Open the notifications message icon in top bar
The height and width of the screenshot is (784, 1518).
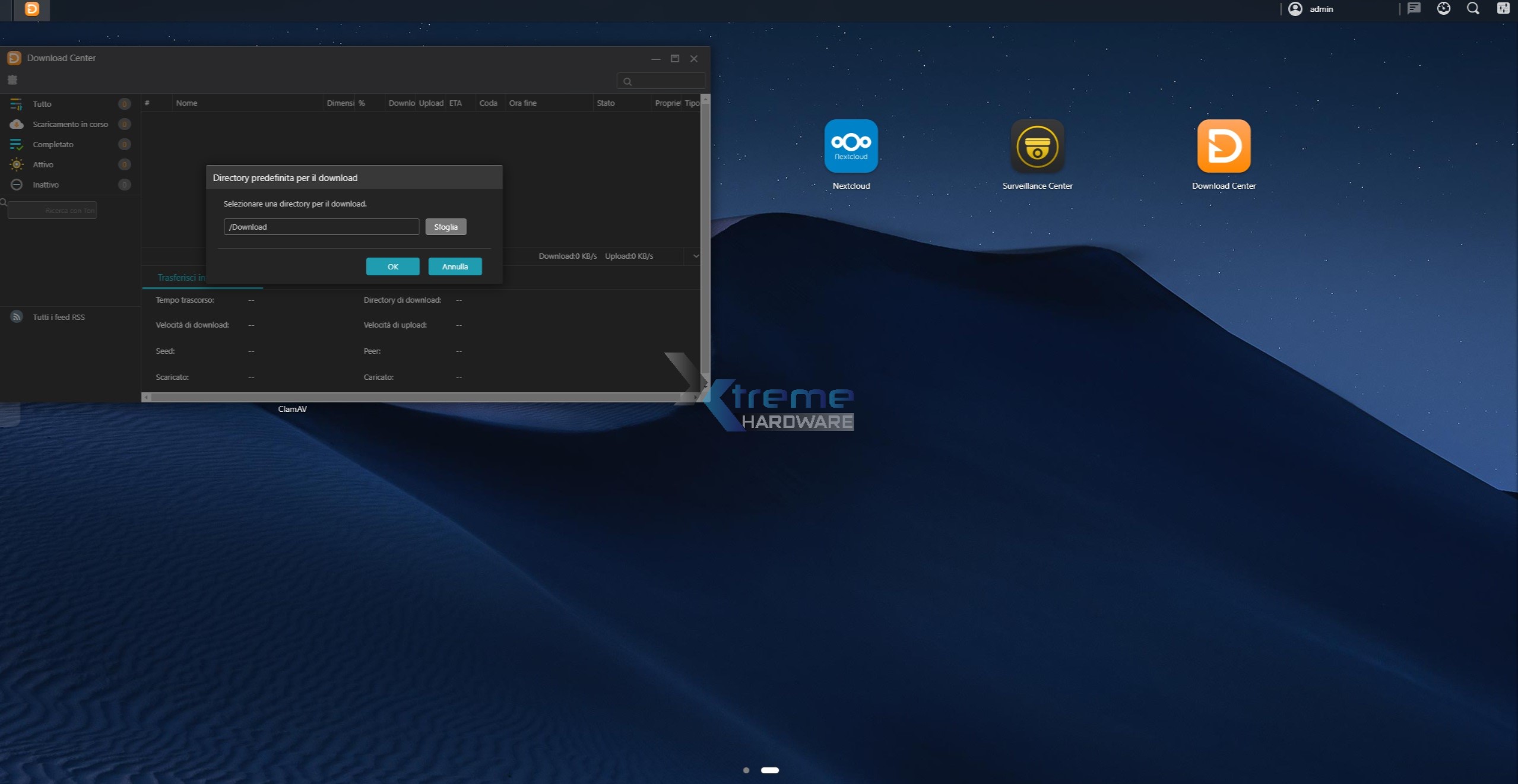[x=1414, y=9]
